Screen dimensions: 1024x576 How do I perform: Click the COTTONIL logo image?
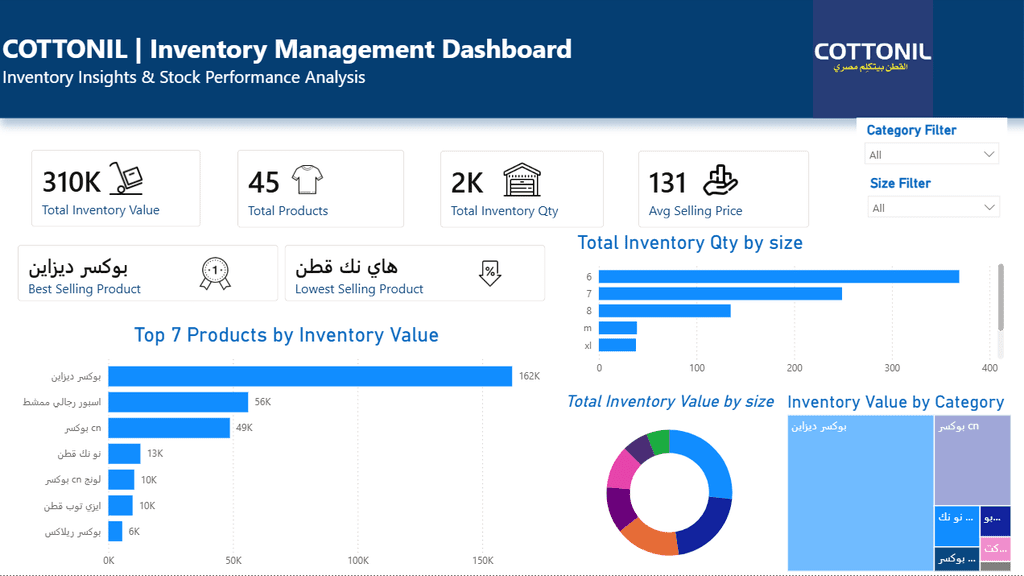872,59
